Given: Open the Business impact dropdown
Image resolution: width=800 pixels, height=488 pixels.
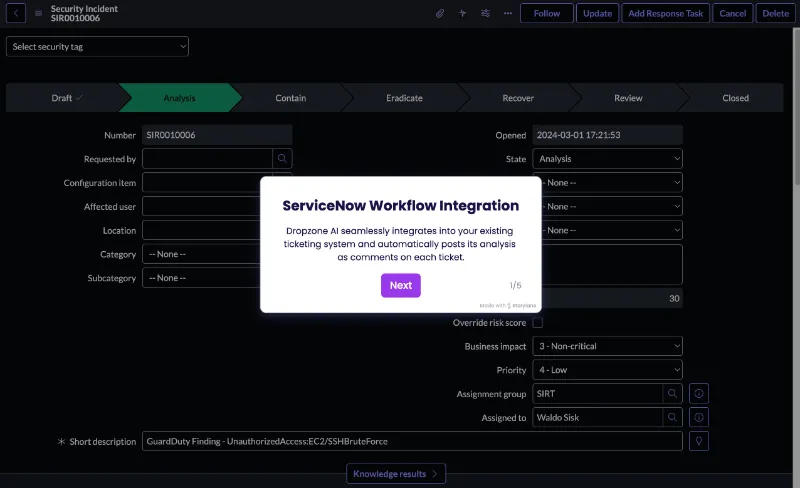Looking at the screenshot, I should (x=608, y=346).
